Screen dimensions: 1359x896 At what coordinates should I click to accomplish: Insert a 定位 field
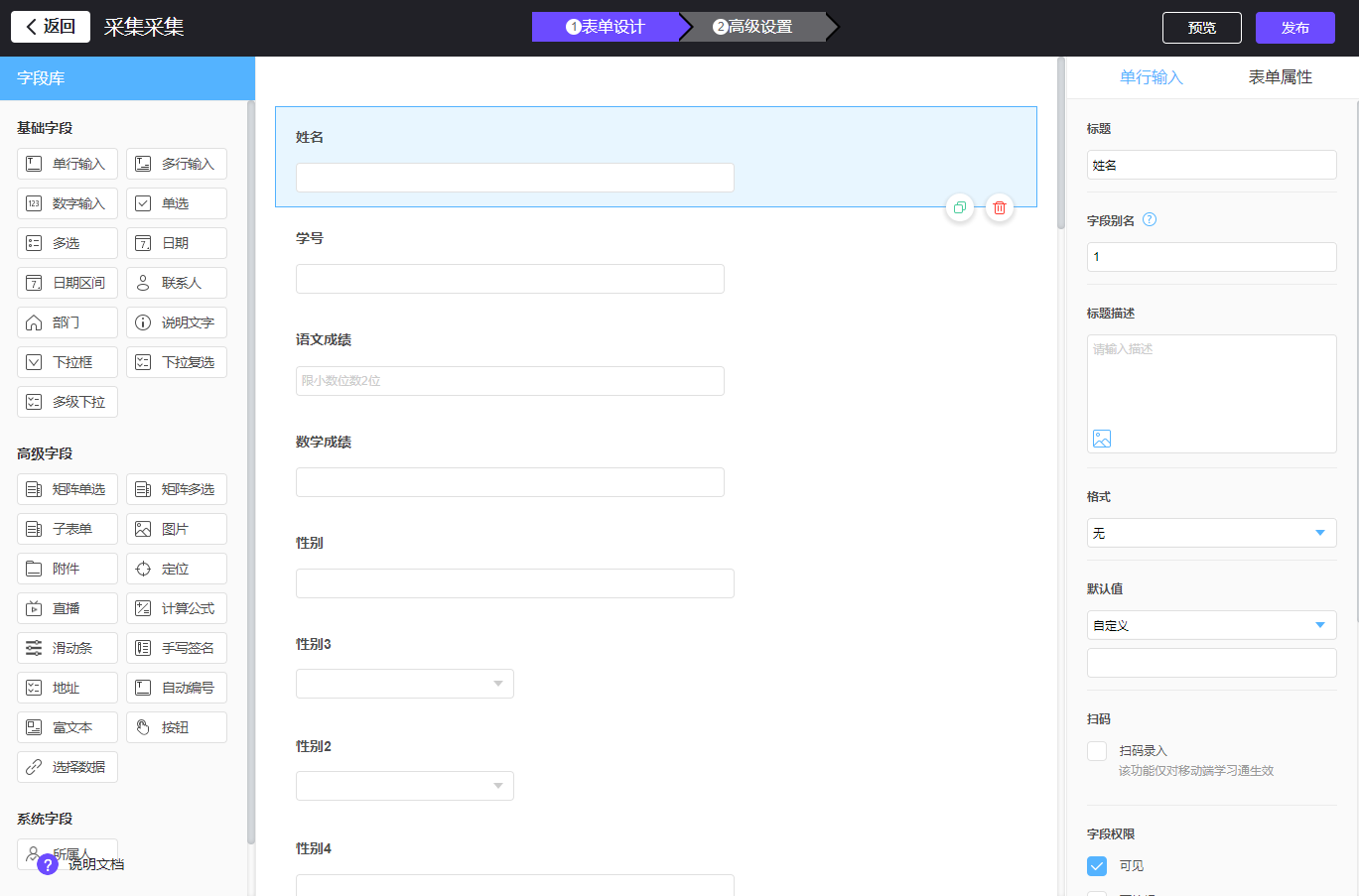177,569
